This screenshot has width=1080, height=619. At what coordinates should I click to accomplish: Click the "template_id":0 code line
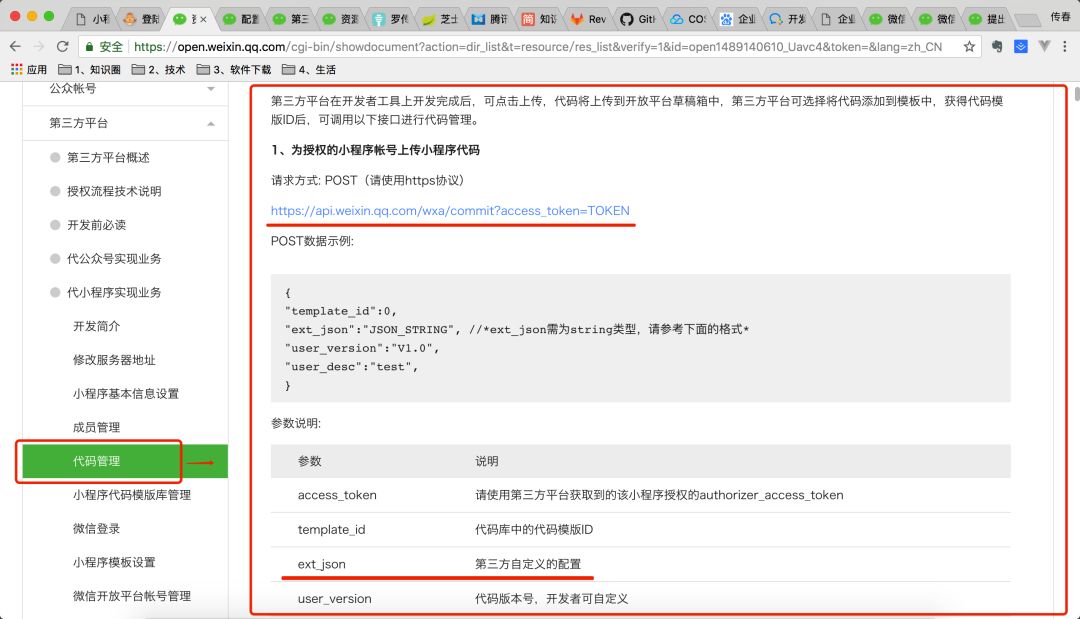click(x=341, y=311)
